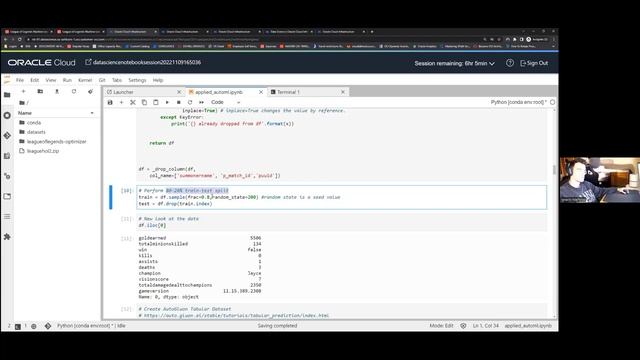Viewport: 640px width, 360px height.
Task: Copy the selected cell
Action: (x=144, y=102)
